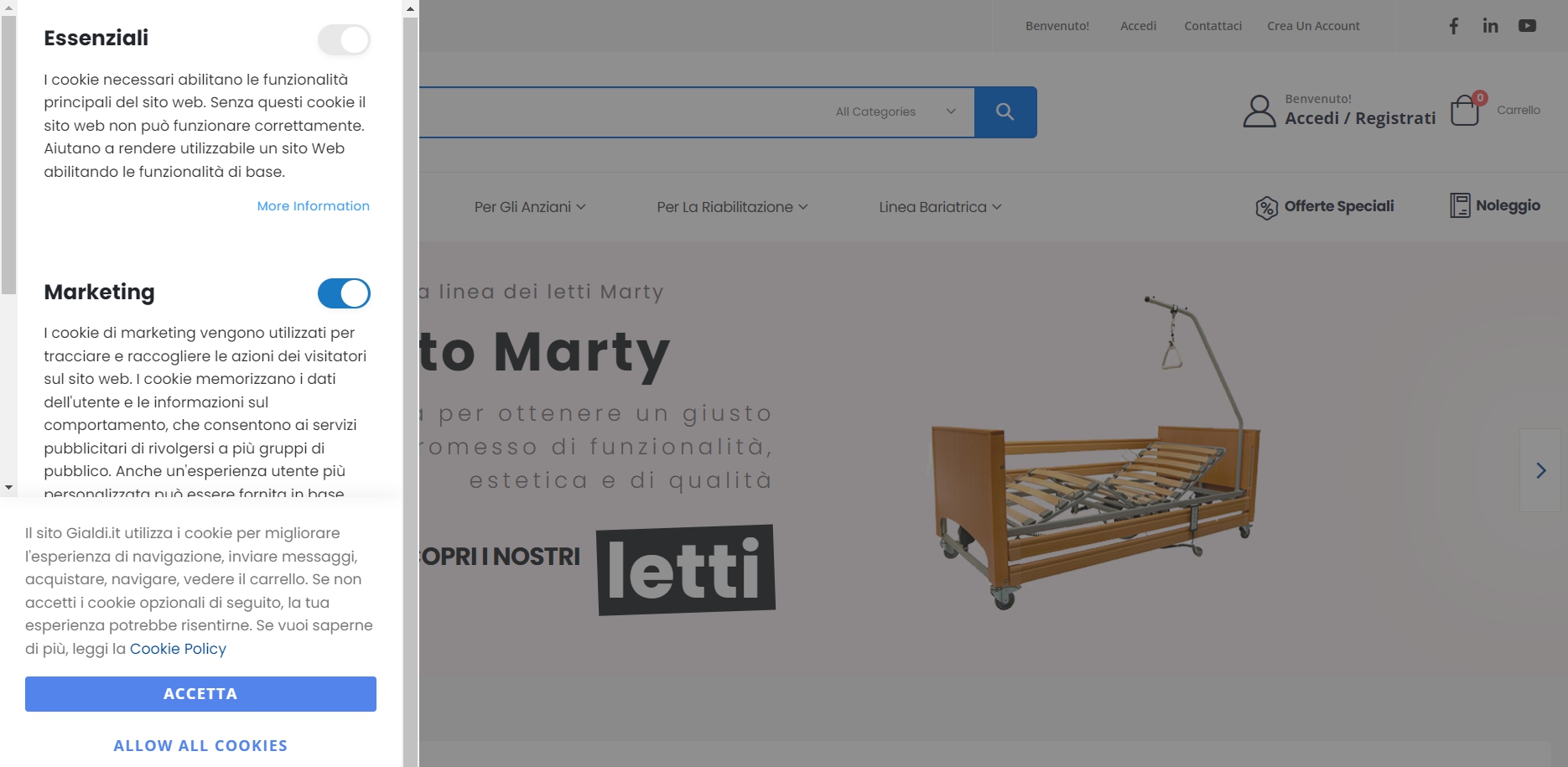Advance the slider with the right arrow
This screenshot has height=767, width=1568.
pos(1540,470)
